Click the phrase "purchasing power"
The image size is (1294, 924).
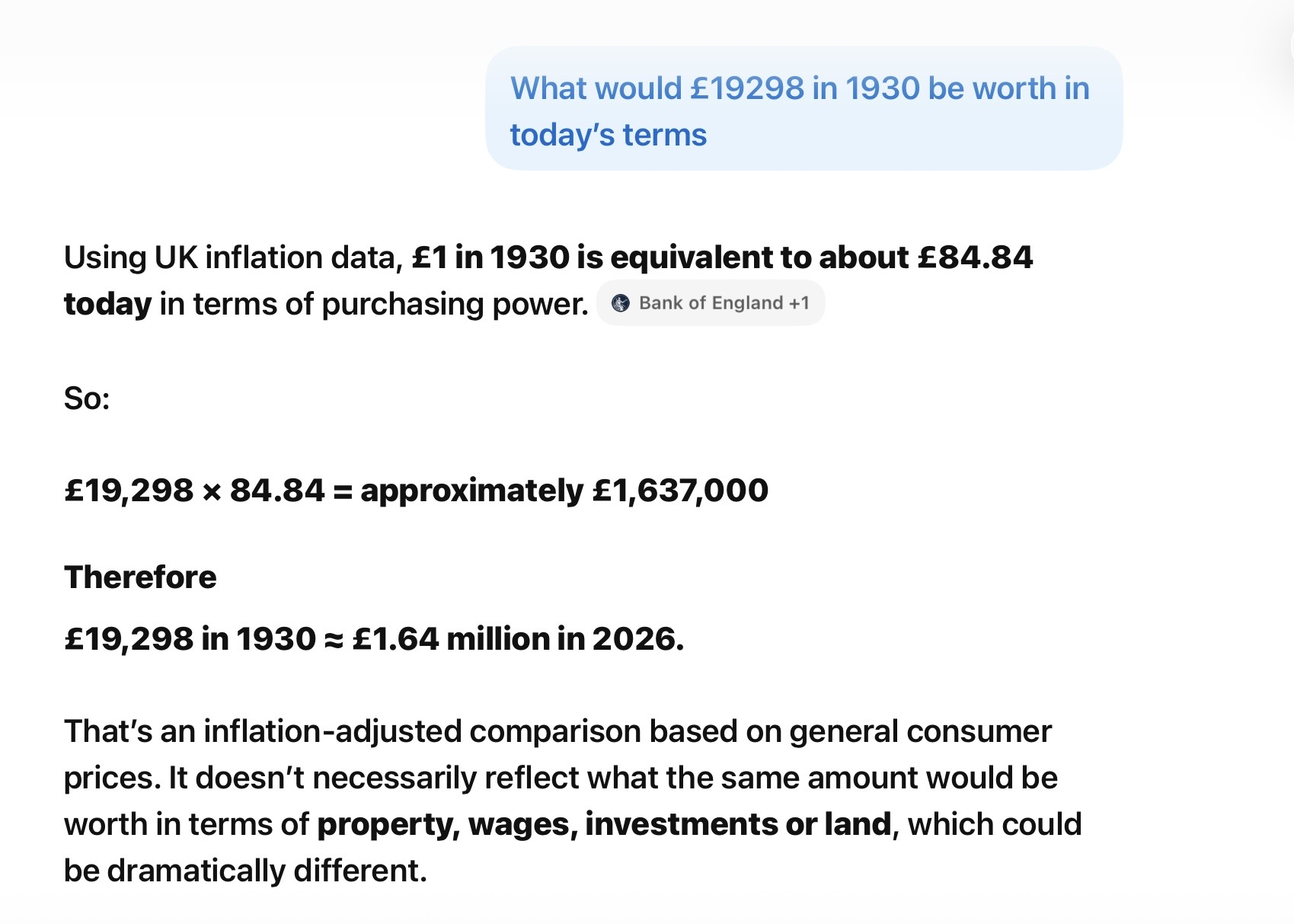pos(455,304)
